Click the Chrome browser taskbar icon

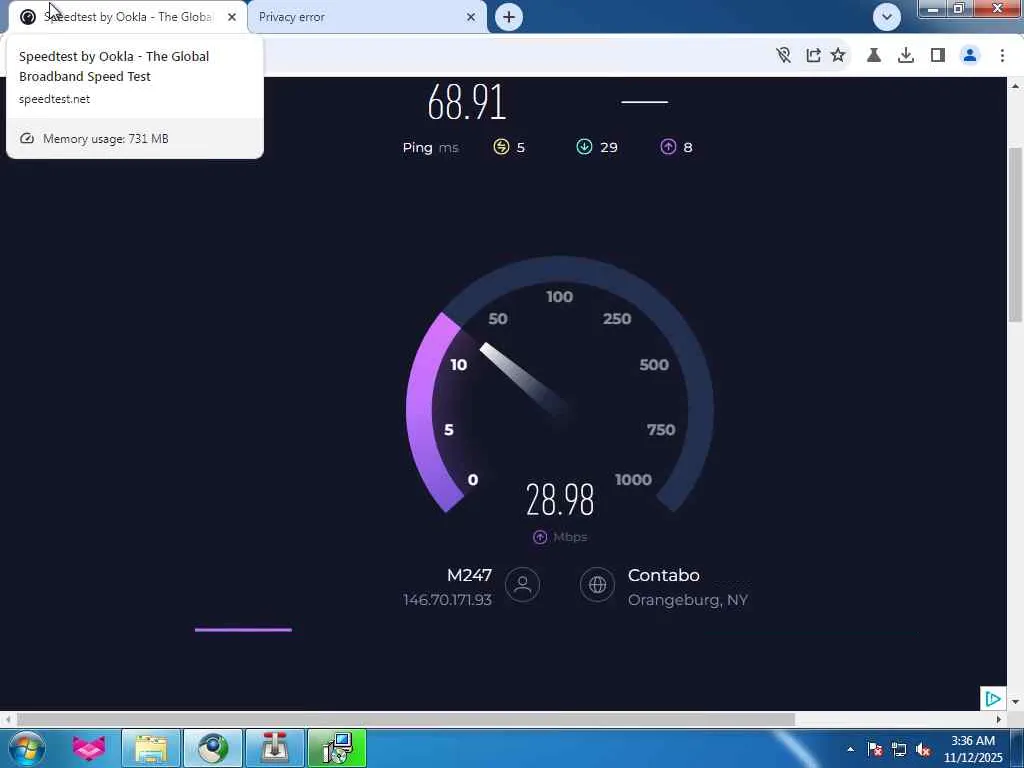point(213,748)
